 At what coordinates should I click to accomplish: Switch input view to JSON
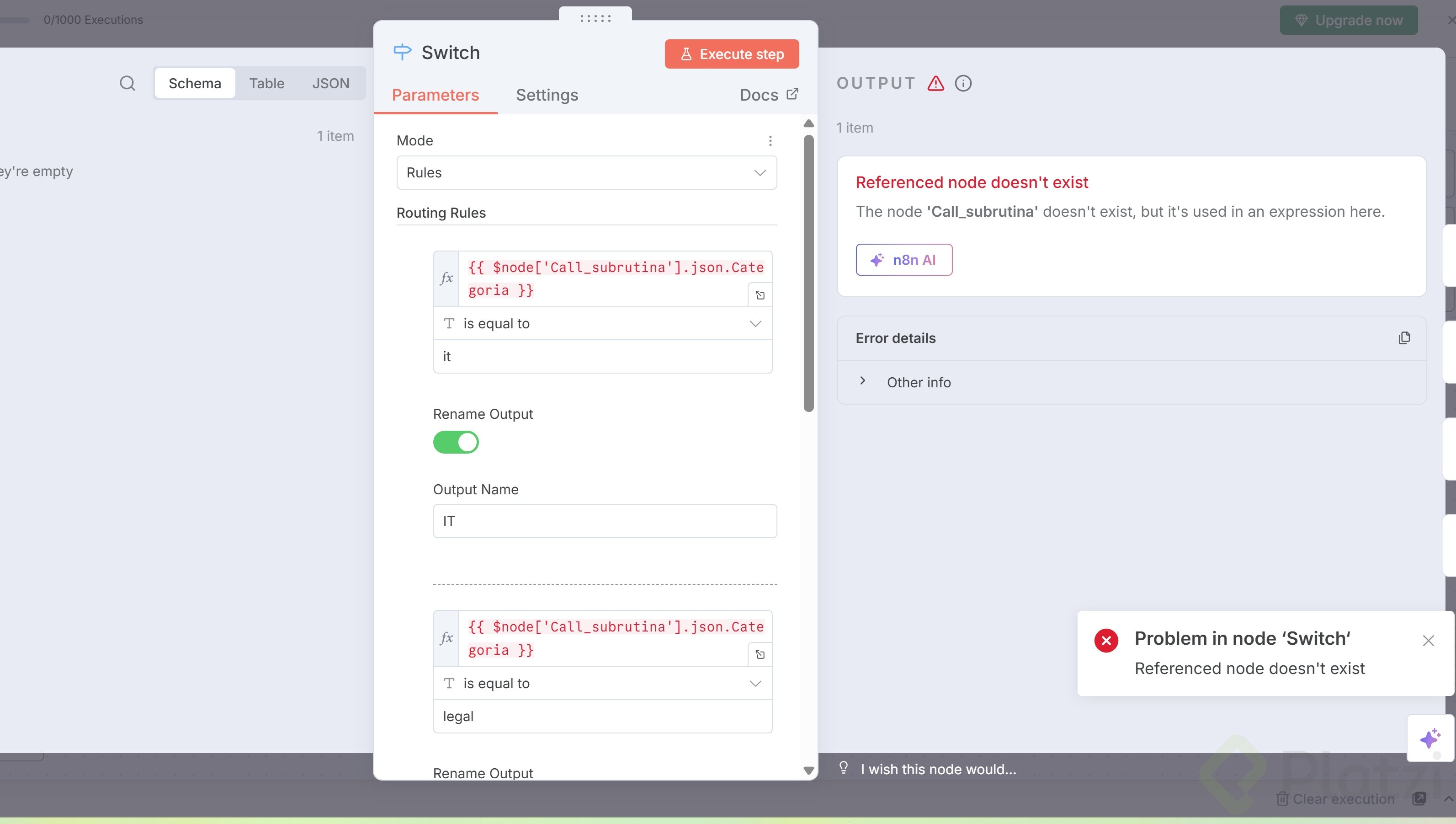coord(331,83)
